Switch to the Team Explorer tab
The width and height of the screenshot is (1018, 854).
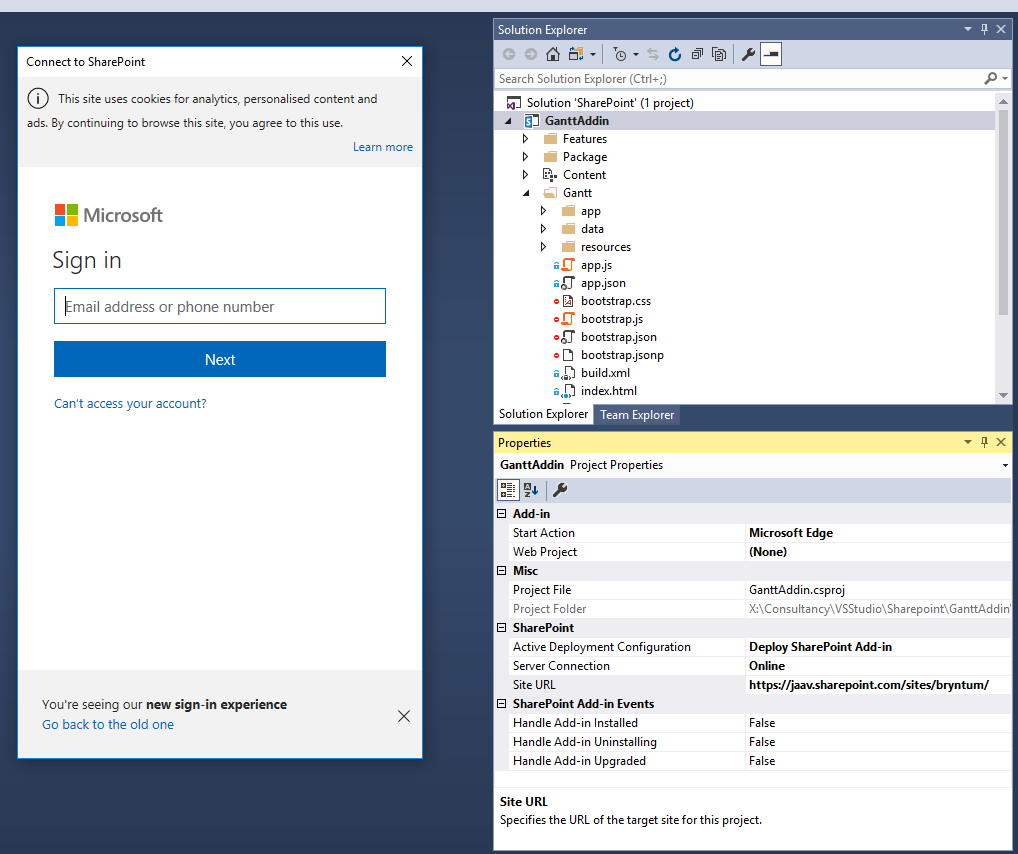pyautogui.click(x=637, y=415)
